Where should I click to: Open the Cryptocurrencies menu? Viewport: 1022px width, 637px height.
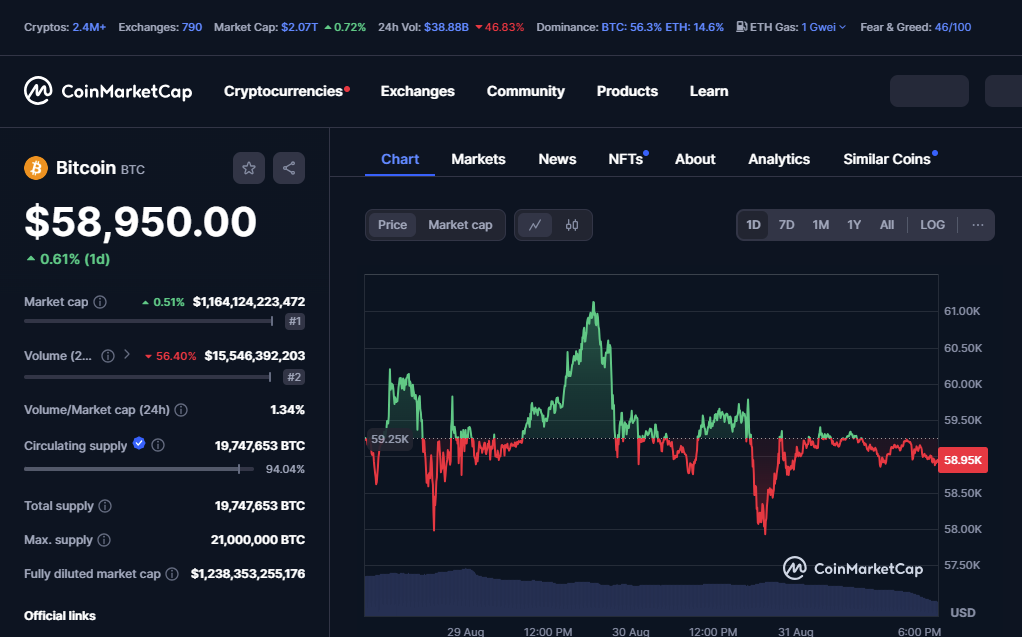[285, 91]
